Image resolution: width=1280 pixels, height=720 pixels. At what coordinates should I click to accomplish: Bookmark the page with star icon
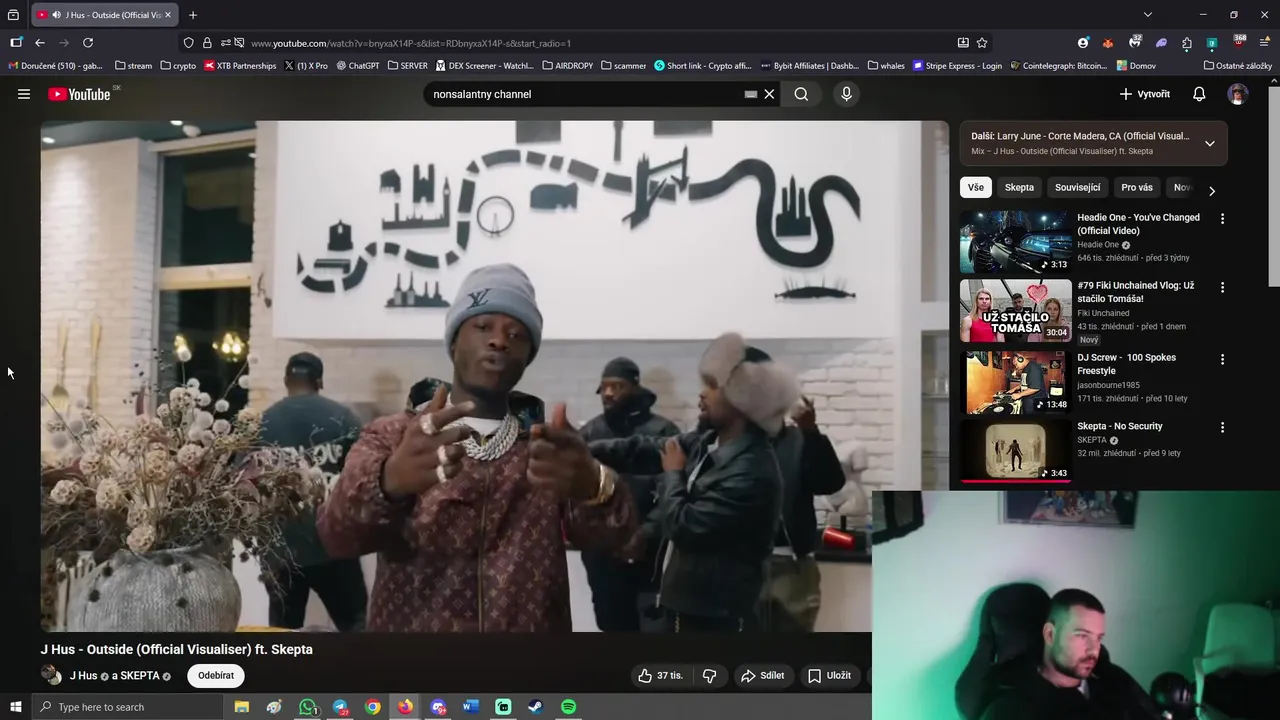982,43
